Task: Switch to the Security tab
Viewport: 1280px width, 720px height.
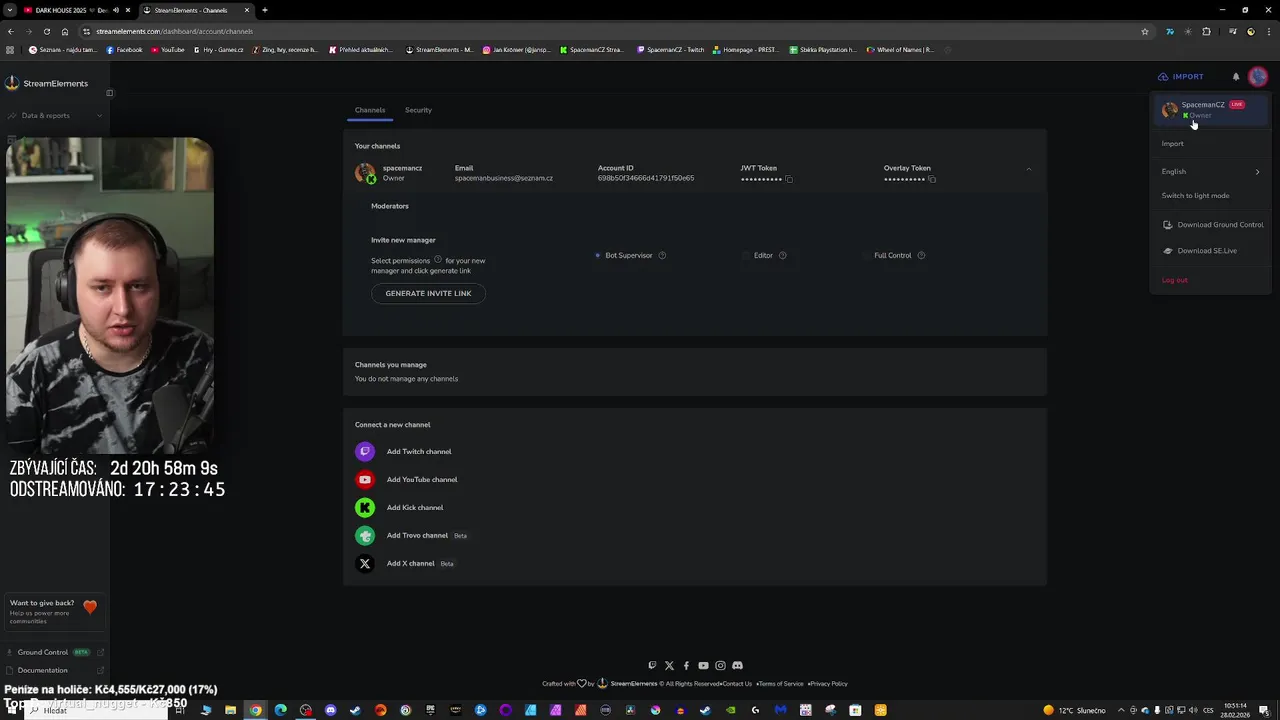Action: pos(418,110)
